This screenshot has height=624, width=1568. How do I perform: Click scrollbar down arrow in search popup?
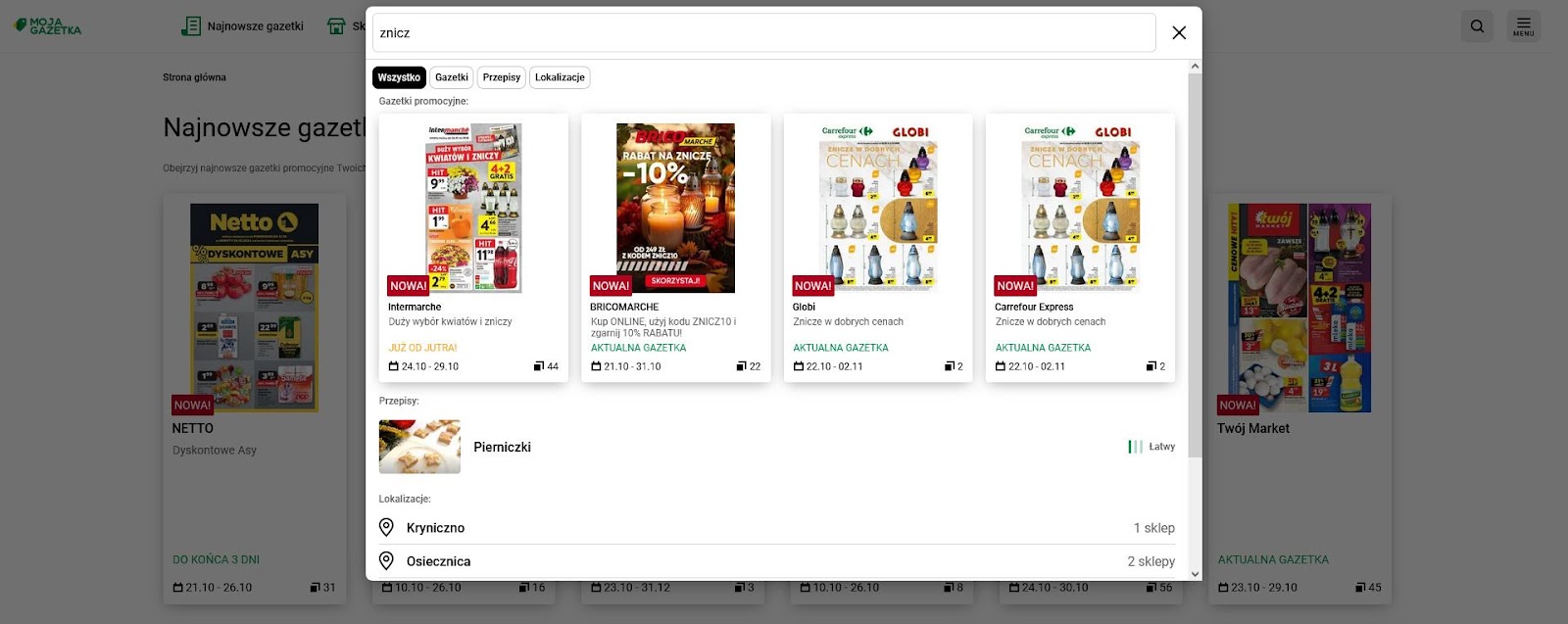click(1195, 574)
